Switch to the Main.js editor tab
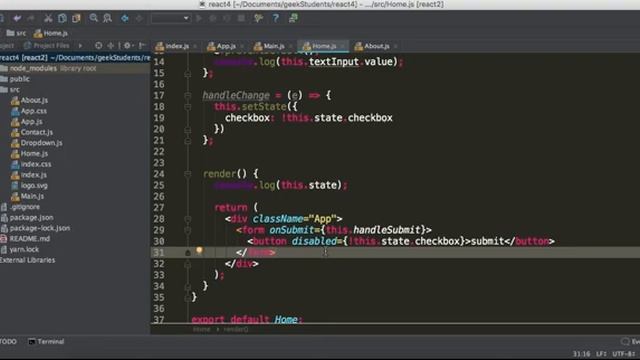Image resolution: width=640 pixels, height=360 pixels. (x=269, y=46)
